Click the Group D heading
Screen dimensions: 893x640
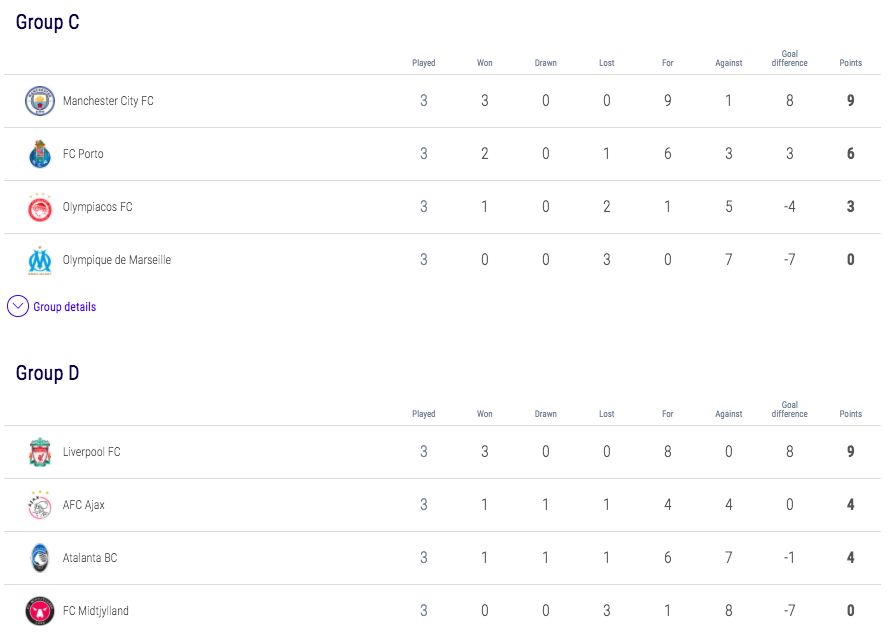click(47, 373)
